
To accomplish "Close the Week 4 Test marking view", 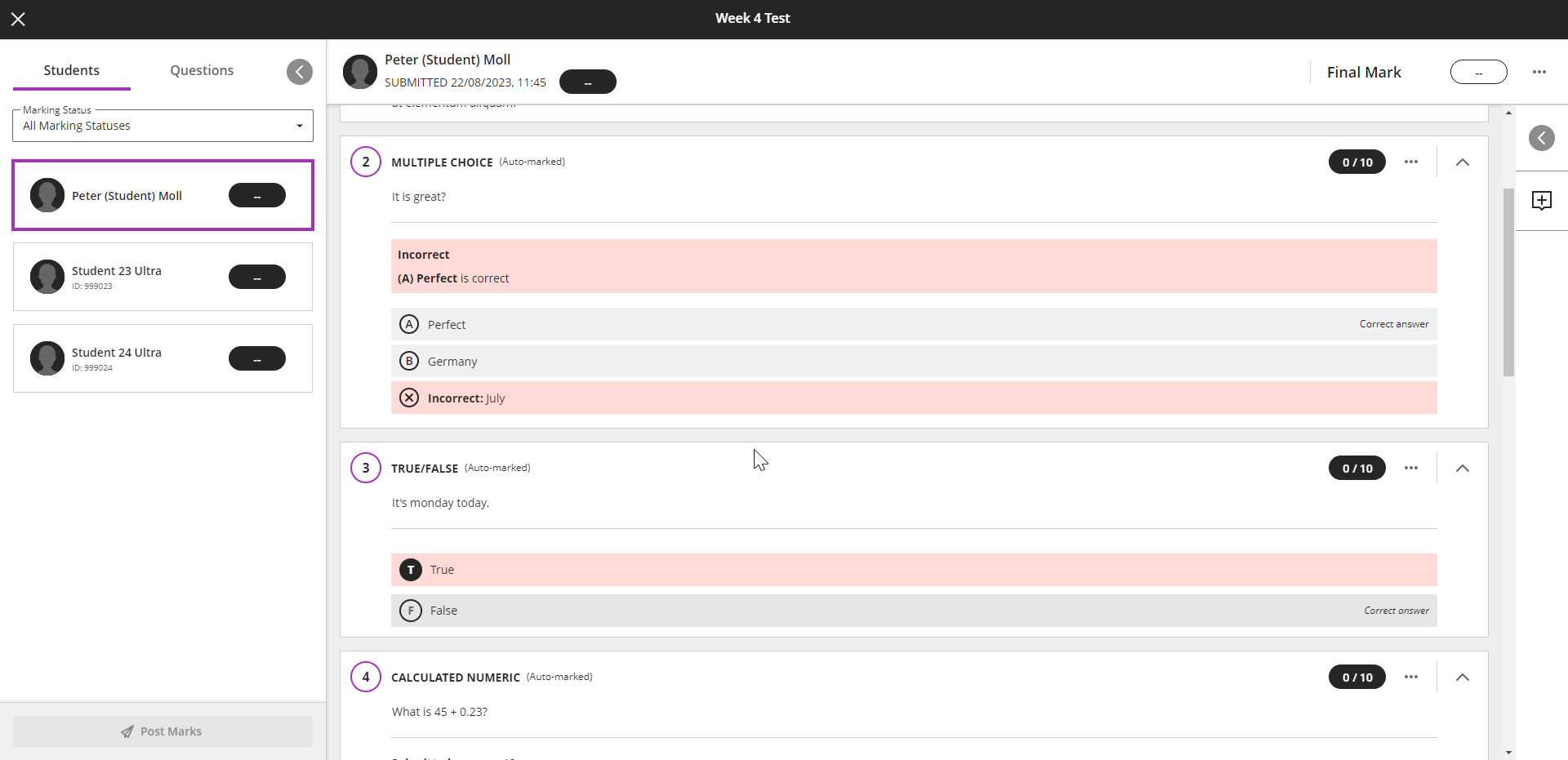I will [18, 19].
